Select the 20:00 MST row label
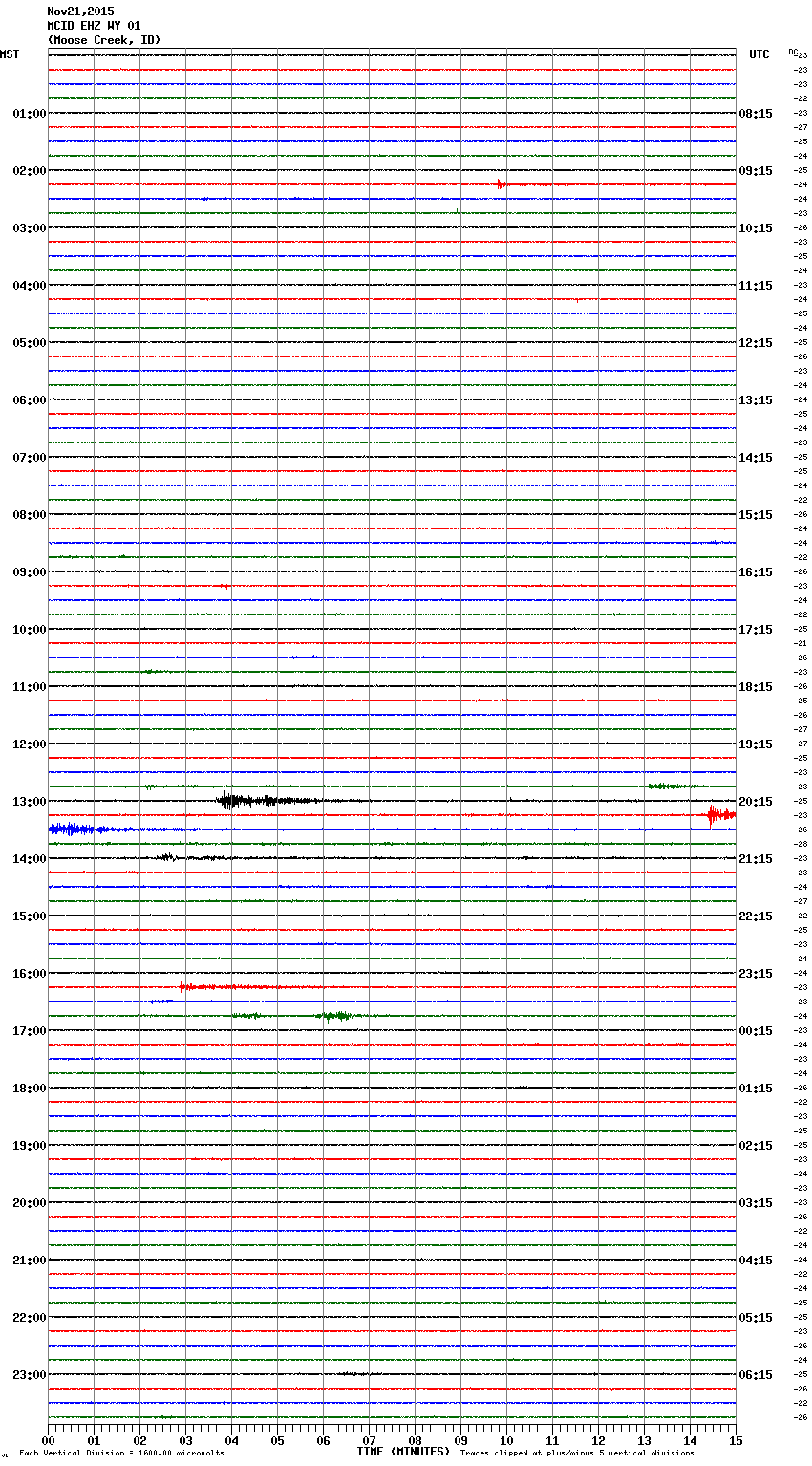This screenshot has width=812, height=1466. click(29, 1203)
